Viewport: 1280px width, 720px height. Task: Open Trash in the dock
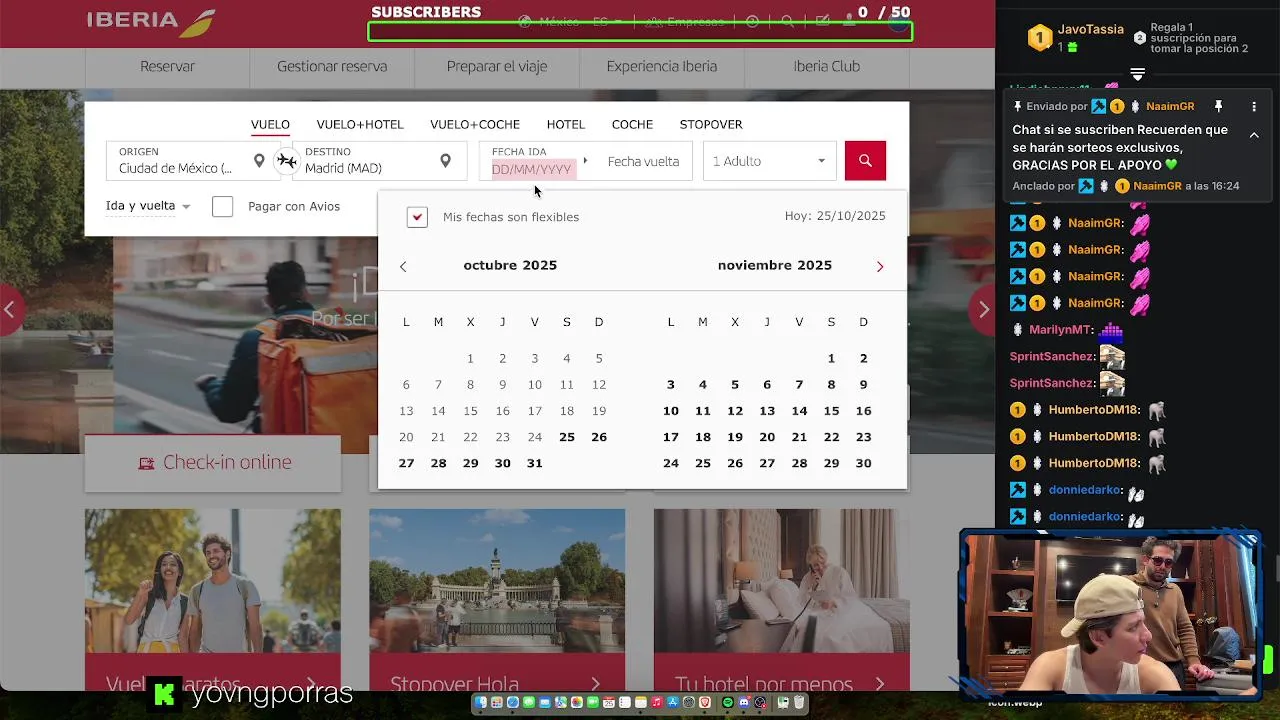point(799,703)
